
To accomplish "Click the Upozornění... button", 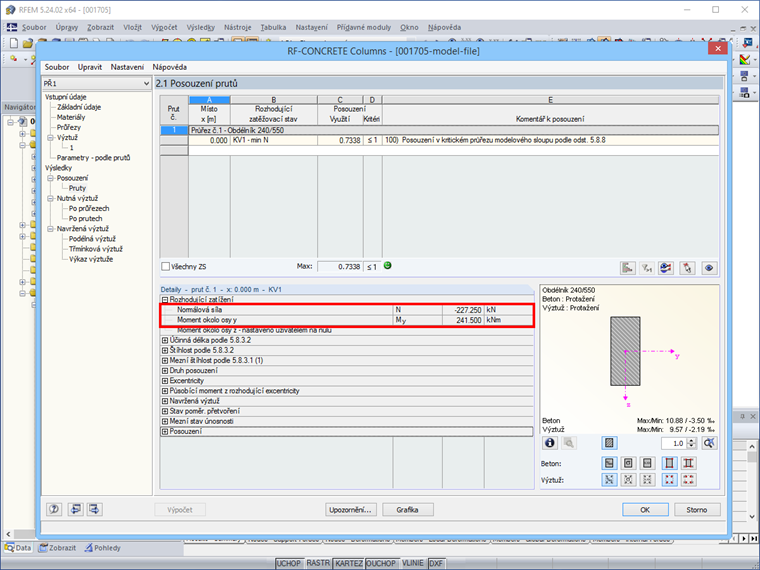I will point(350,509).
